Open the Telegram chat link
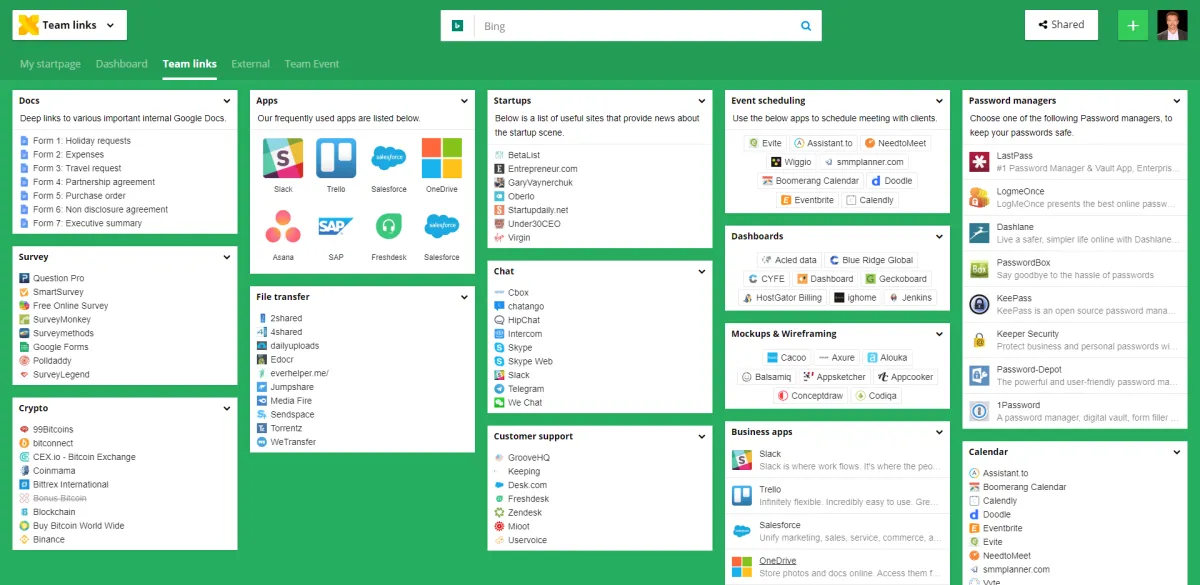The height and width of the screenshot is (585, 1200). click(x=526, y=389)
